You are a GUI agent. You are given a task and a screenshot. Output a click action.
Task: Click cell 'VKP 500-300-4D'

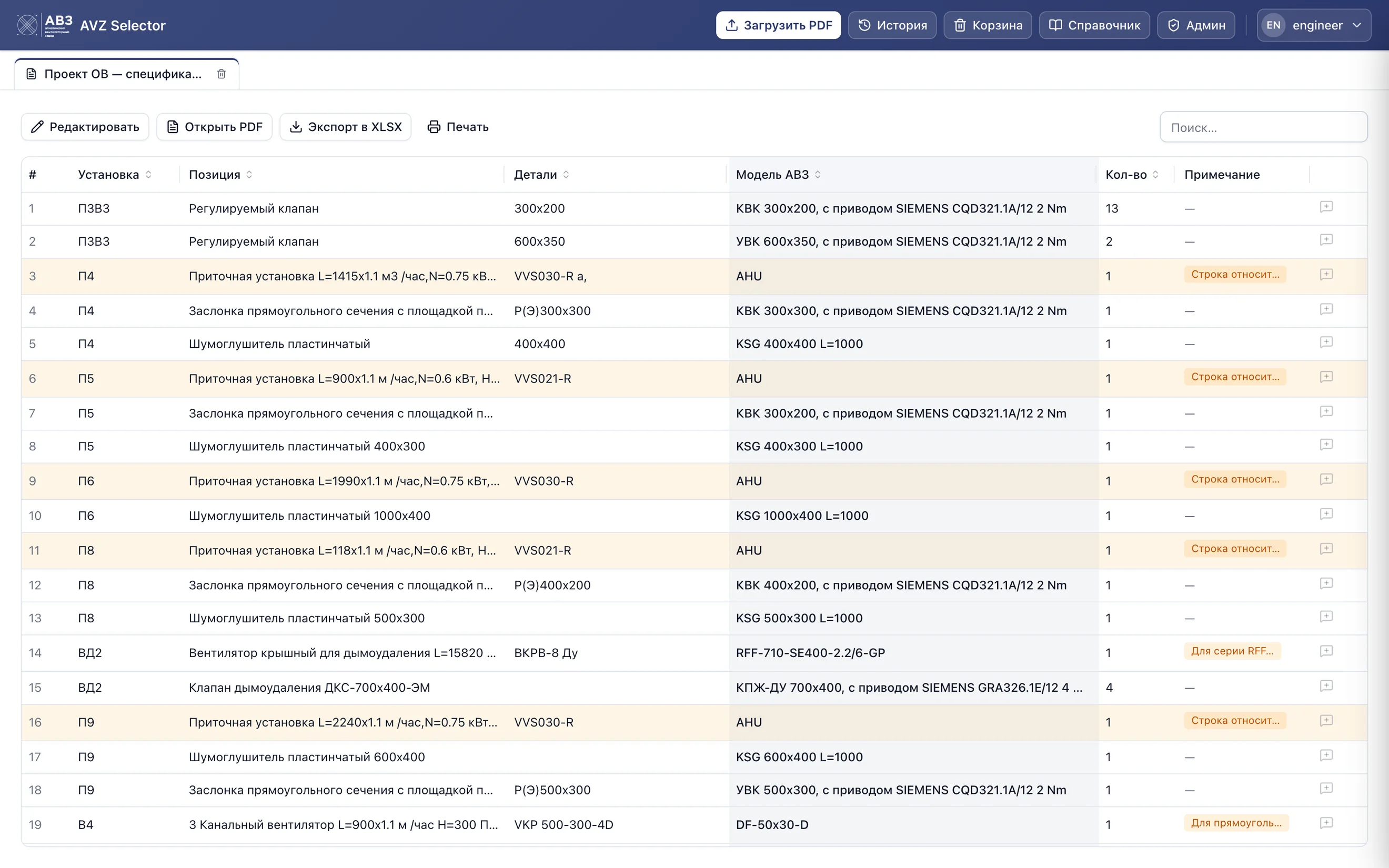(563, 824)
